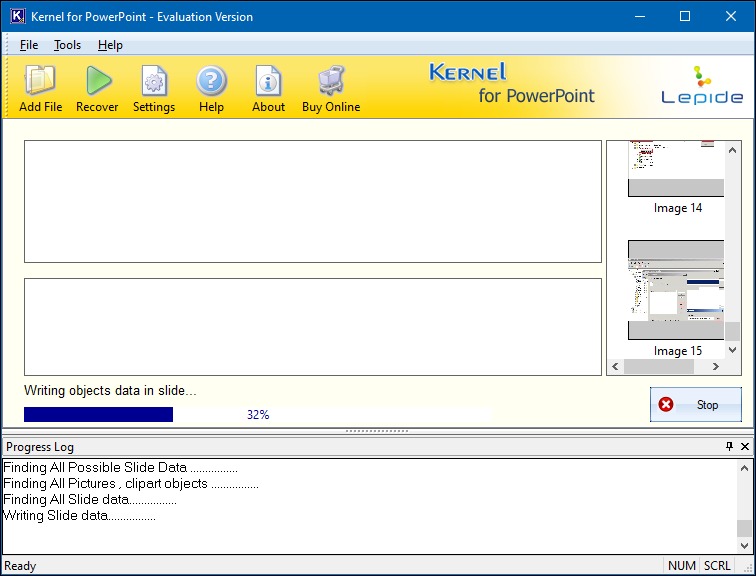The width and height of the screenshot is (756, 576).
Task: Click the Lepide logo
Action: [702, 86]
